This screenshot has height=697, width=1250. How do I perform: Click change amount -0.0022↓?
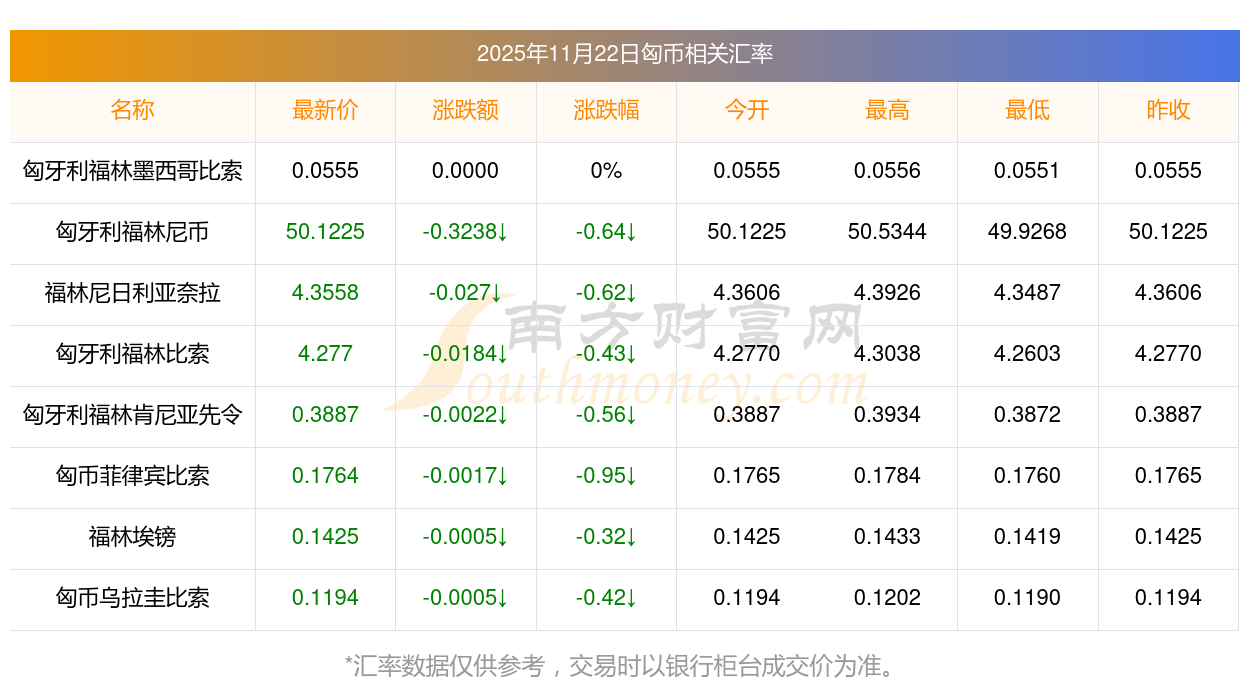tap(466, 415)
